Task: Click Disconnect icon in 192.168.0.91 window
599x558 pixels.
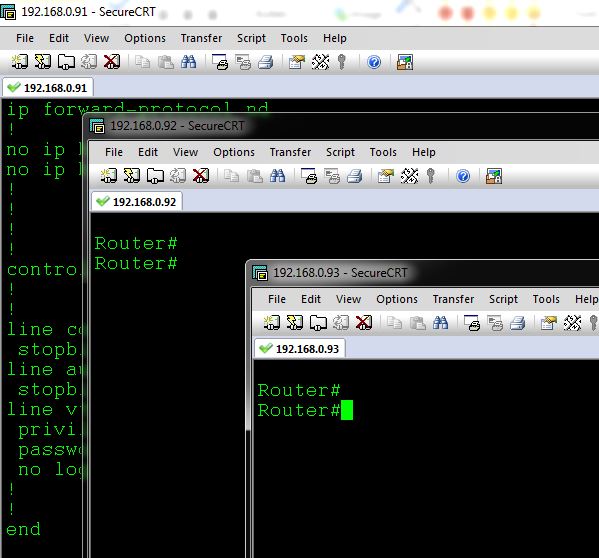Action: tap(112, 61)
